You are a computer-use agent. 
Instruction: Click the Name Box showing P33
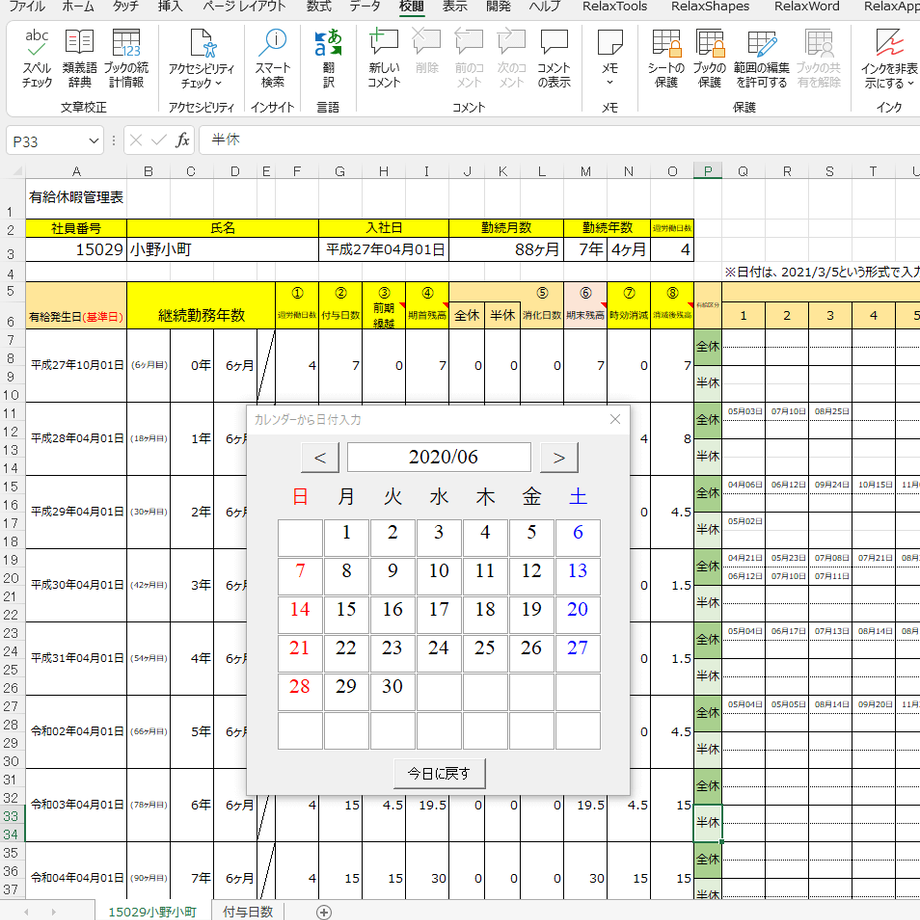click(x=47, y=141)
